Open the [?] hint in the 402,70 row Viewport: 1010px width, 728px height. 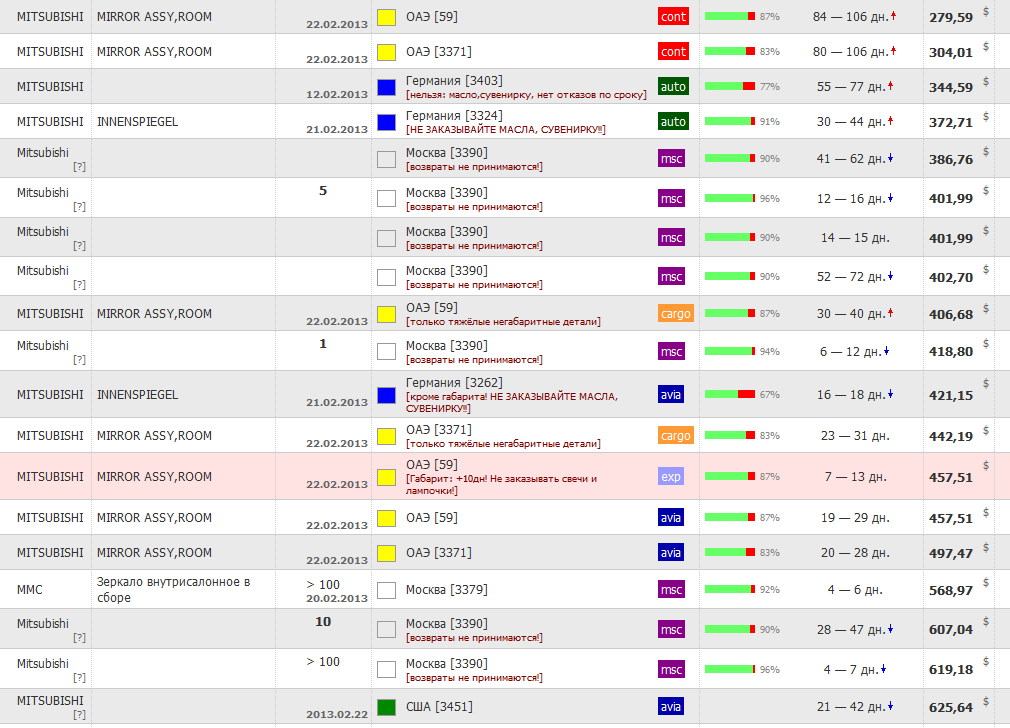79,285
